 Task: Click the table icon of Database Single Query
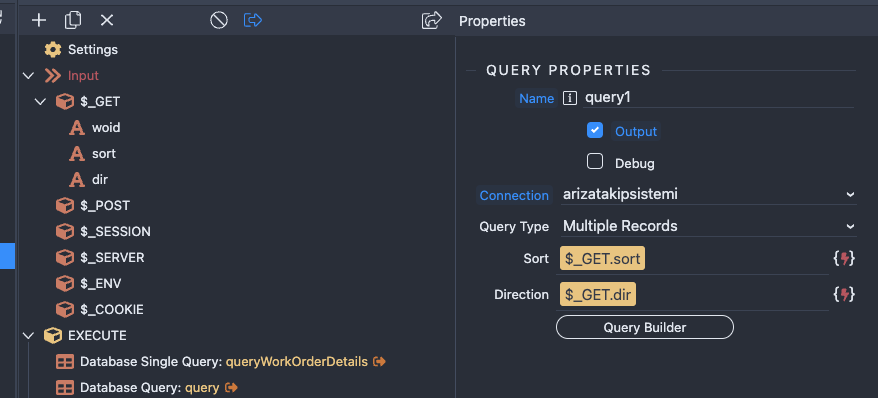[65, 362]
